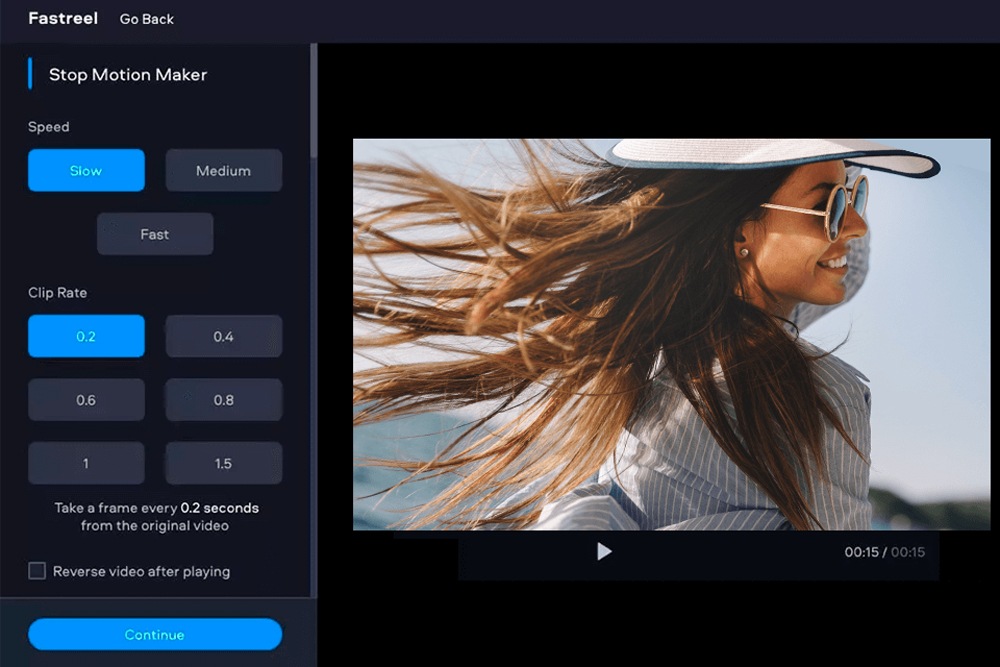1000x667 pixels.
Task: Click the Fastreel logo
Action: coord(62,18)
